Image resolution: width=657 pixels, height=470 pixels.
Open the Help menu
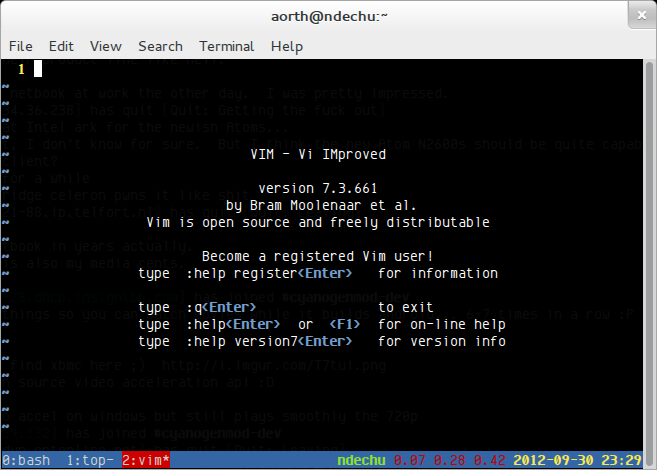click(x=287, y=46)
